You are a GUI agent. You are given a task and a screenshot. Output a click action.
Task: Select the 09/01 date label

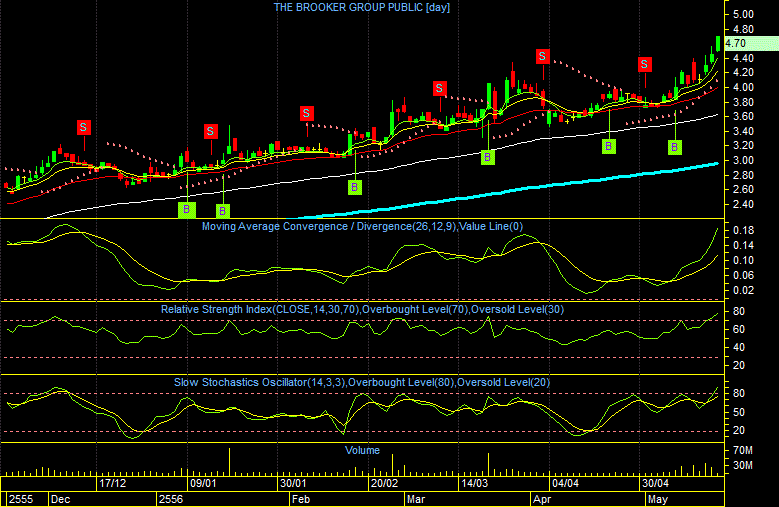203,483
